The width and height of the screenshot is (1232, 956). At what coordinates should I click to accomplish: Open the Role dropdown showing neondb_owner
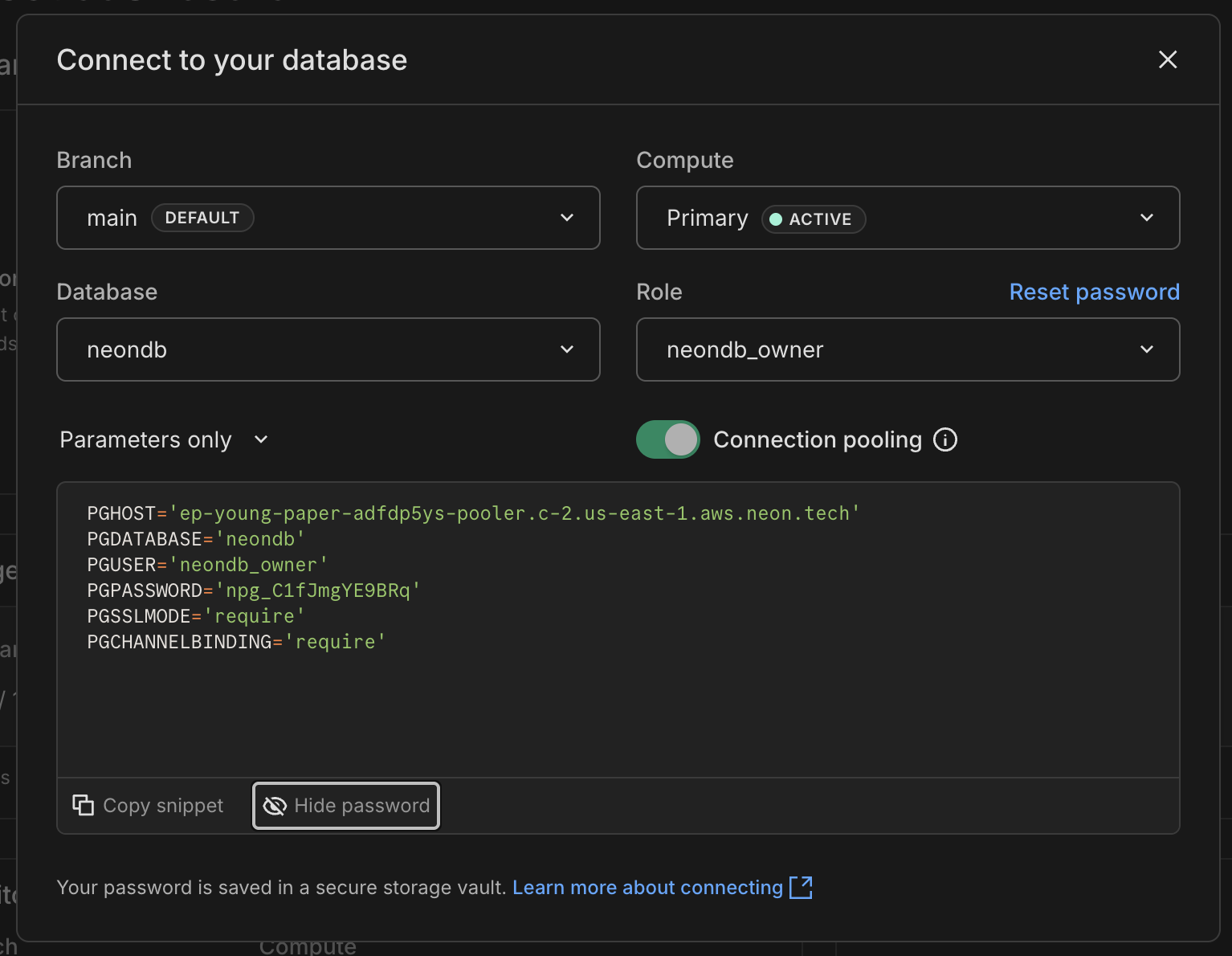click(x=908, y=349)
